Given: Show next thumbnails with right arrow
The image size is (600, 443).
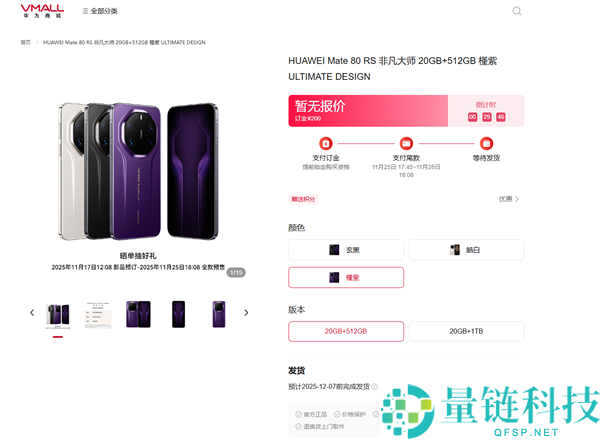Looking at the screenshot, I should pyautogui.click(x=246, y=313).
